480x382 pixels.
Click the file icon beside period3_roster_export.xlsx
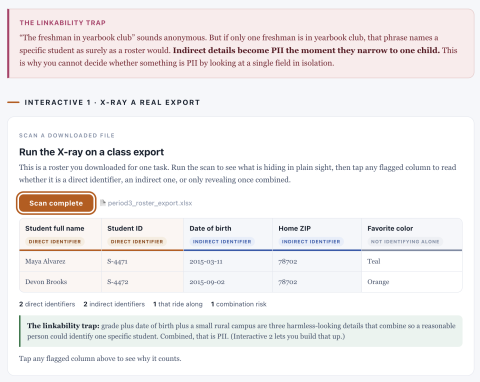[x=103, y=203]
